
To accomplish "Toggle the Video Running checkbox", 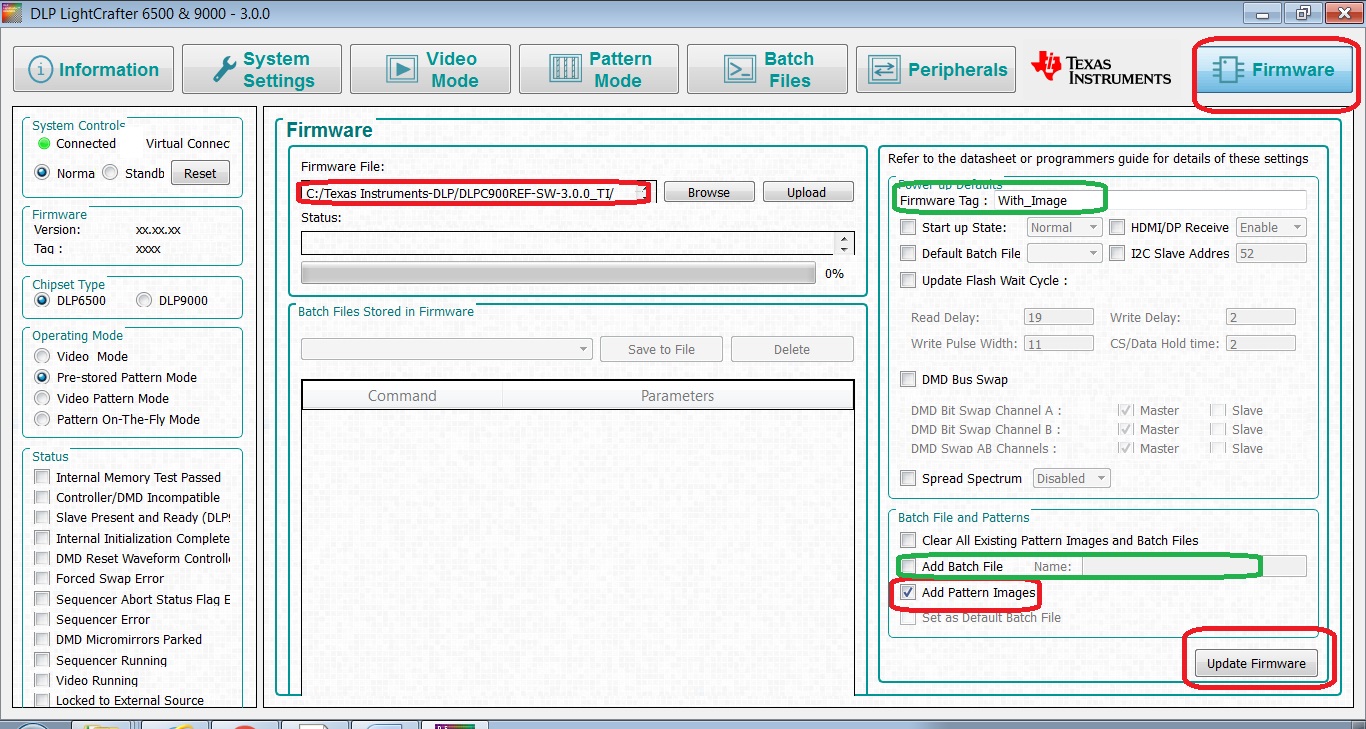I will coord(42,680).
